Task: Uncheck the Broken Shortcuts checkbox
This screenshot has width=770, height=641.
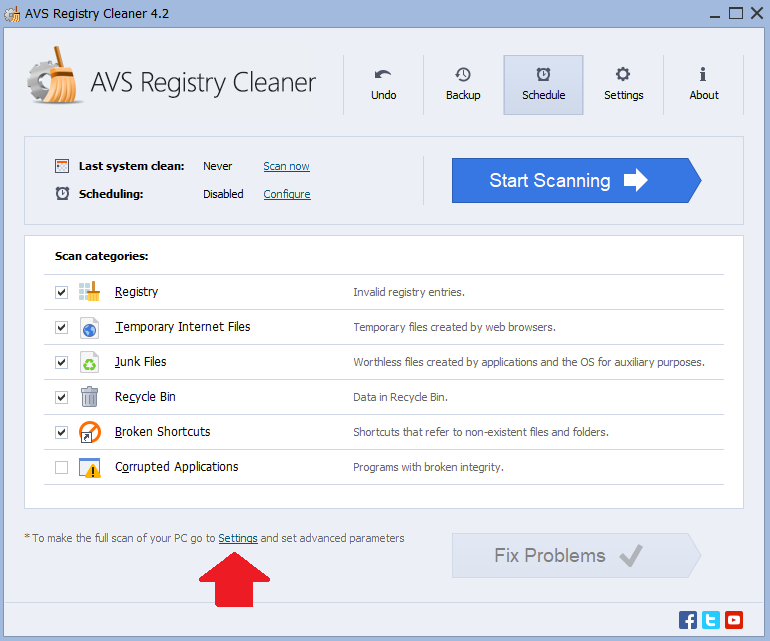Action: 61,432
